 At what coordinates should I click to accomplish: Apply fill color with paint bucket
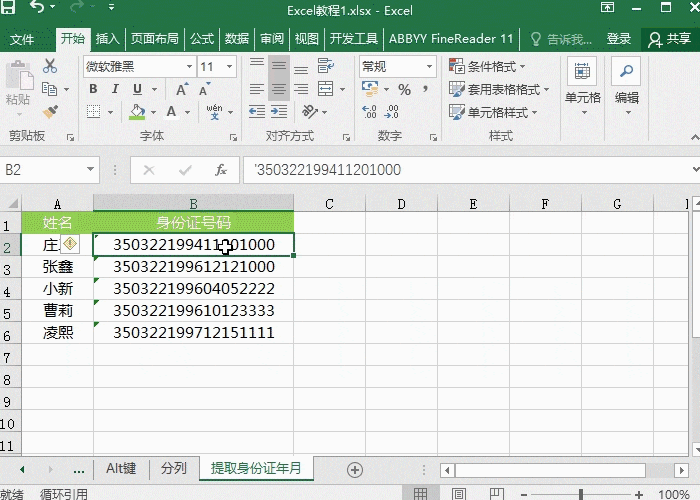pos(138,112)
